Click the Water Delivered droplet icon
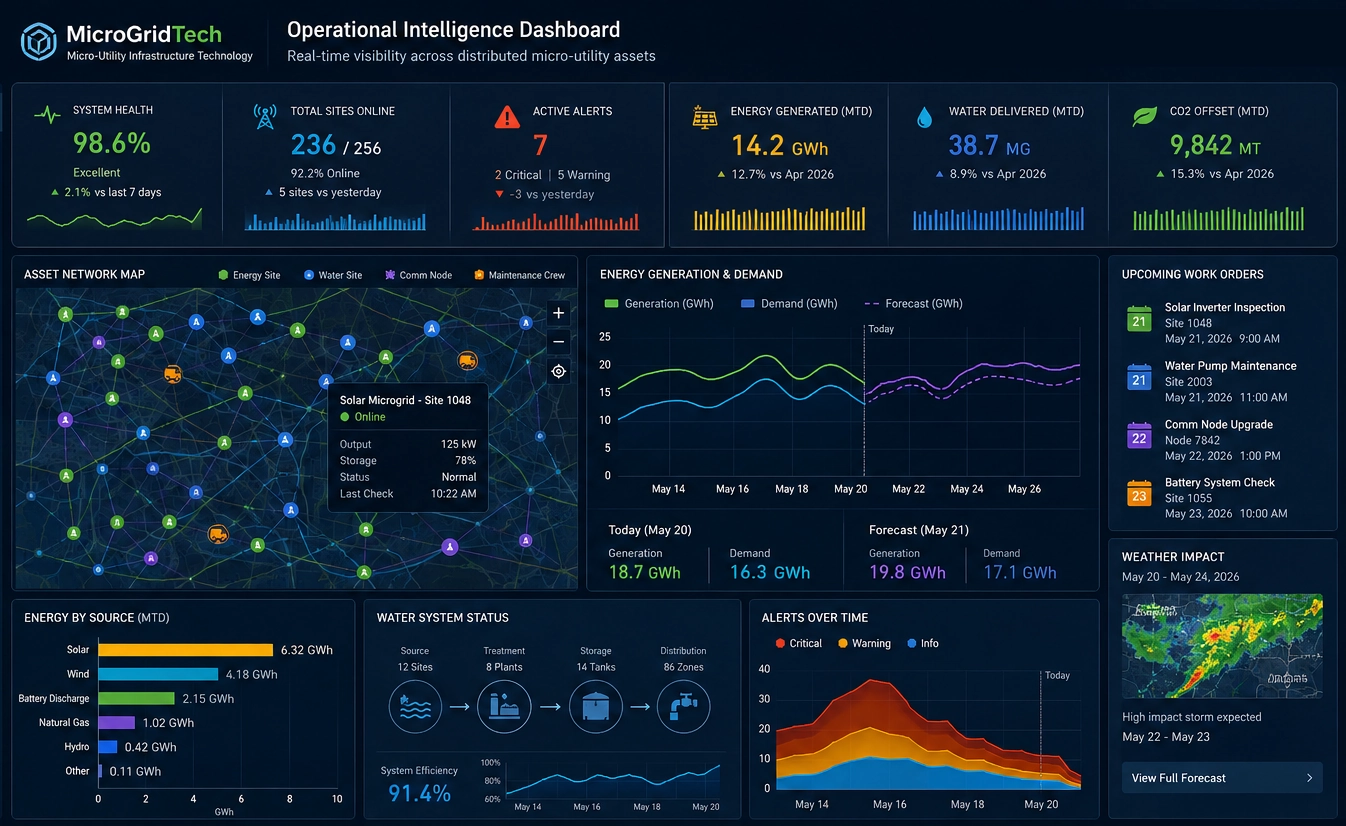This screenshot has height=826, width=1346. tap(924, 118)
